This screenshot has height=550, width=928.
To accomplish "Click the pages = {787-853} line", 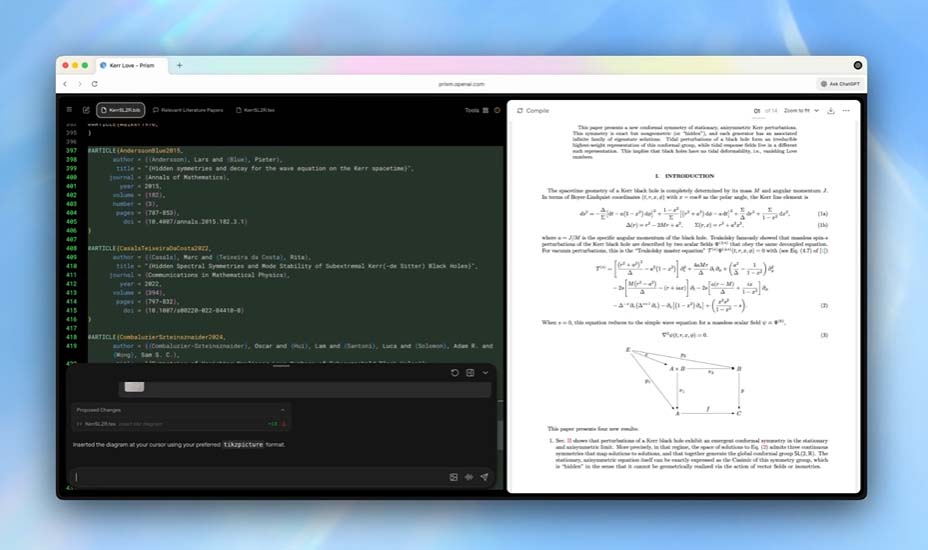I will click(x=147, y=213).
